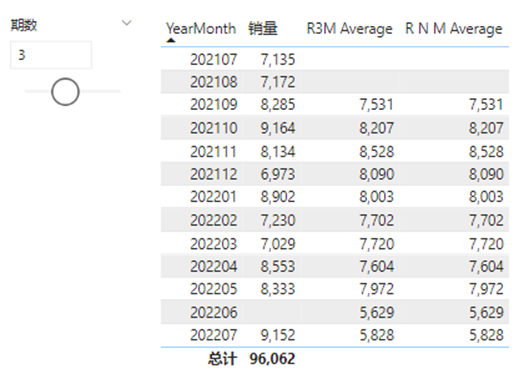Click R3M Average value for 202109

tap(376, 105)
